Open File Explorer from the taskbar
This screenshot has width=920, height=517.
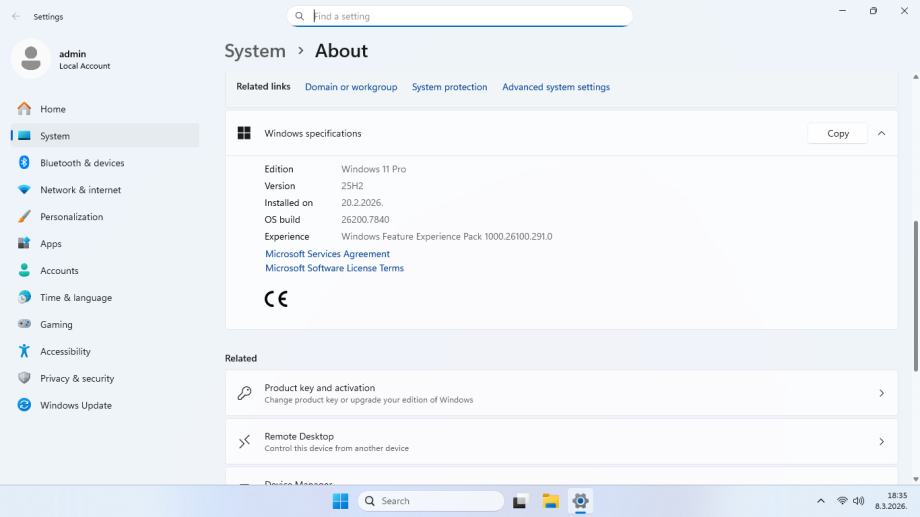point(550,501)
